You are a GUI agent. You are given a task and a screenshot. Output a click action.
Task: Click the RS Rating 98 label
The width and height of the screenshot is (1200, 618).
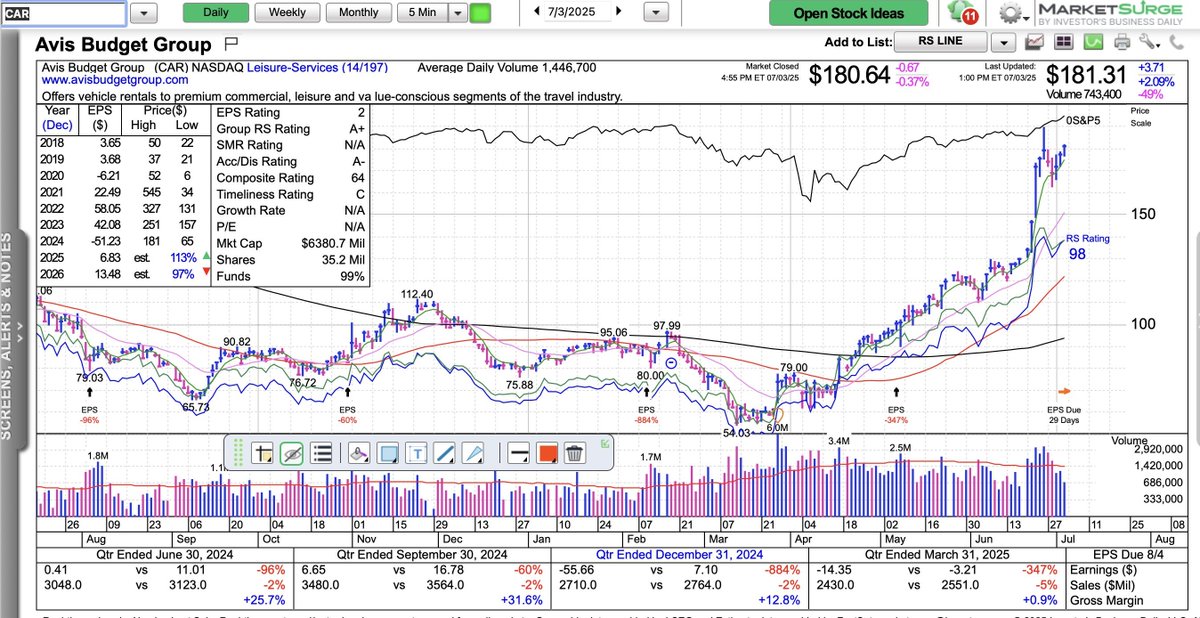pos(1087,247)
